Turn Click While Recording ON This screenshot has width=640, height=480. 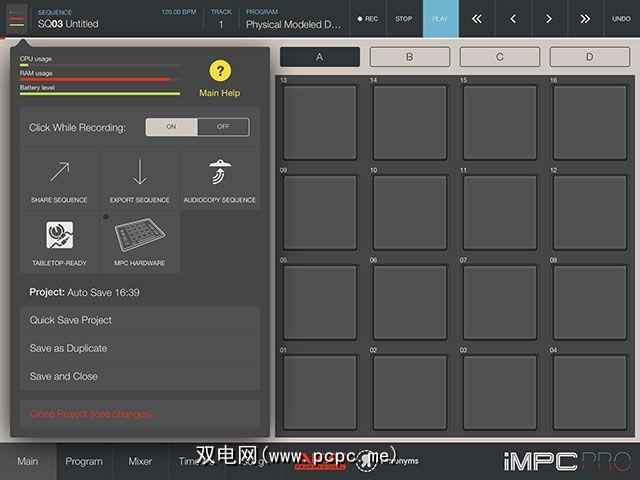pos(171,127)
